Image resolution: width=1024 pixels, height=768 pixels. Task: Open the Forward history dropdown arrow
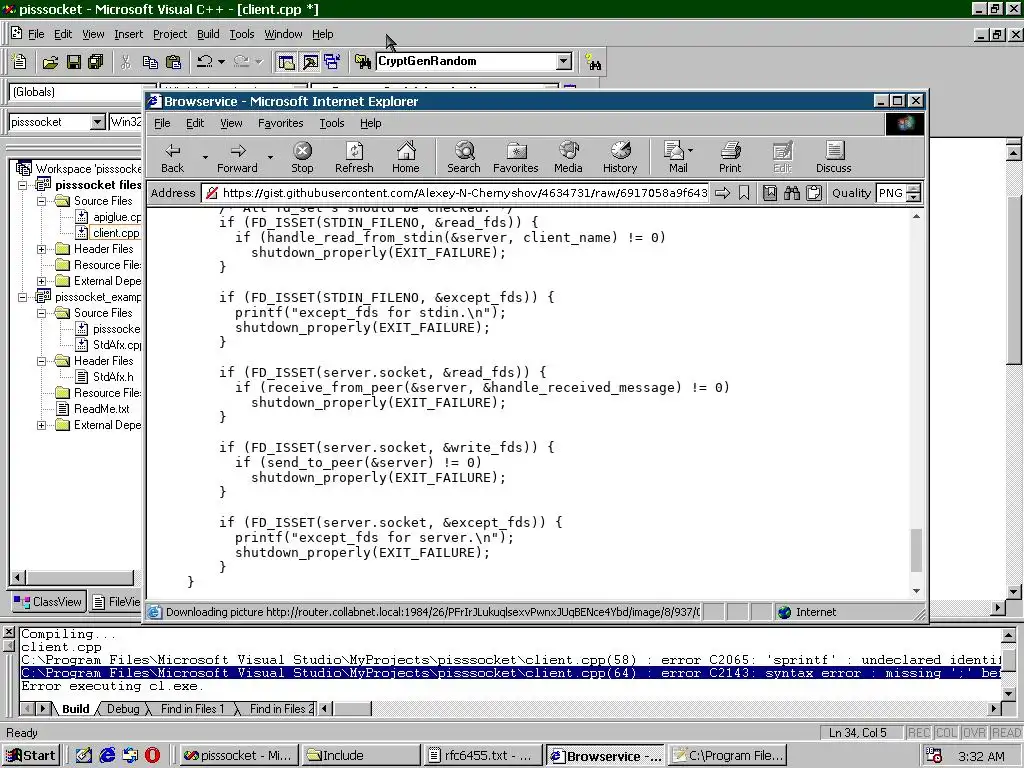pyautogui.click(x=270, y=157)
